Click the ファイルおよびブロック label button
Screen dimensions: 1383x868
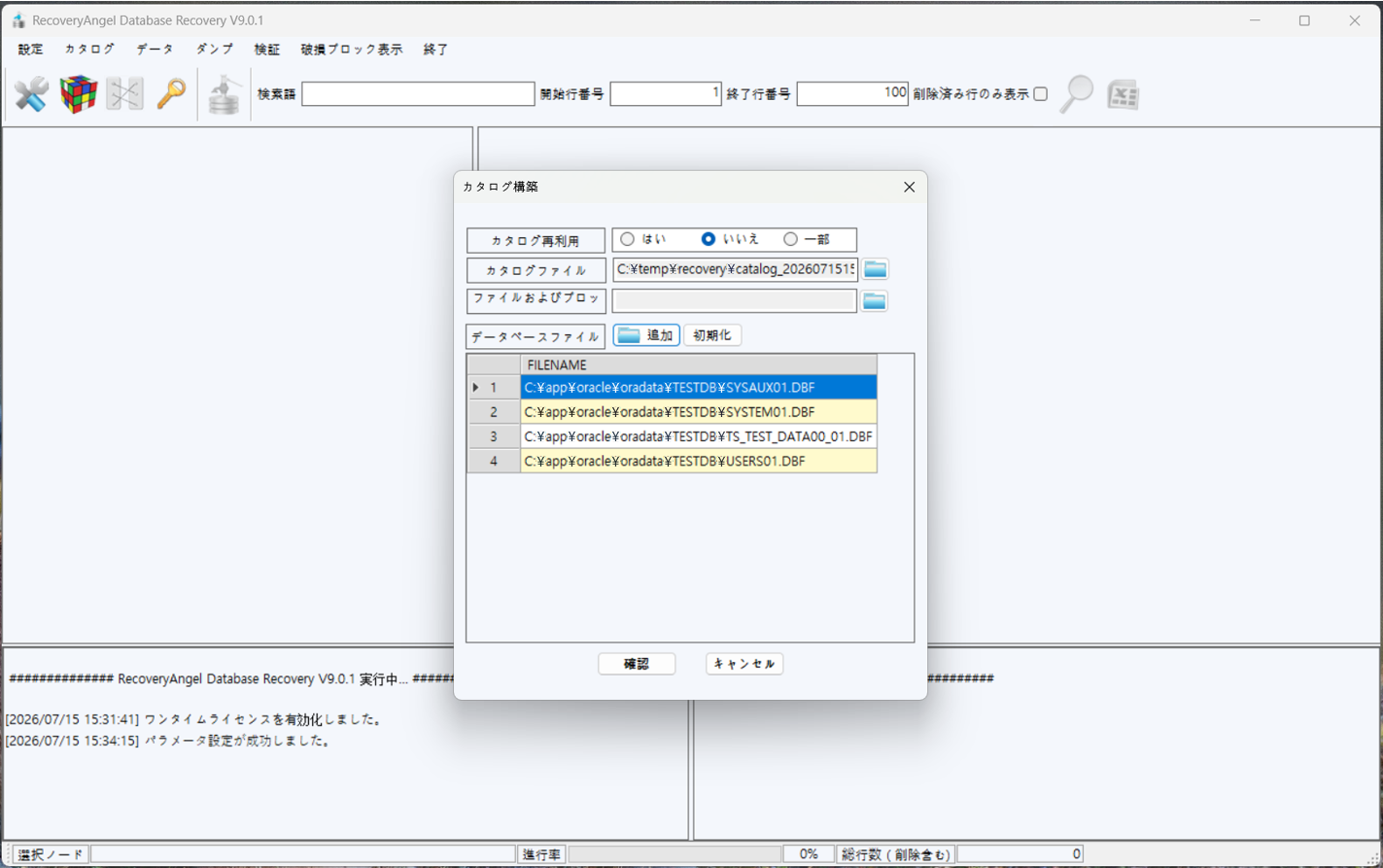coord(536,300)
